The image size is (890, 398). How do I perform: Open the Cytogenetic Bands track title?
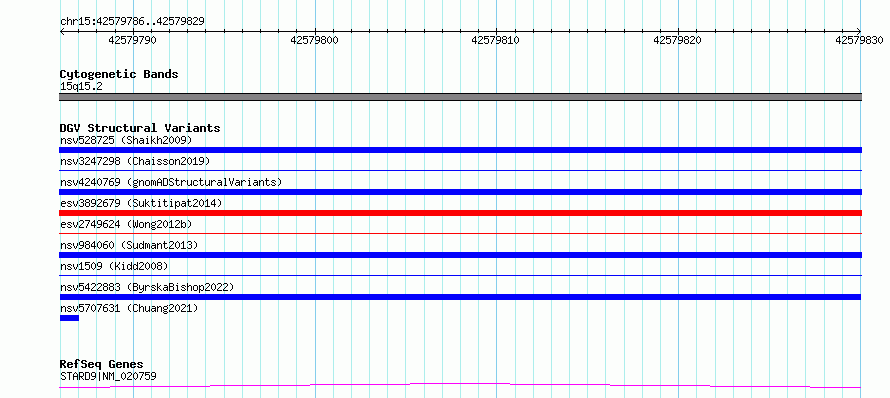(x=119, y=74)
